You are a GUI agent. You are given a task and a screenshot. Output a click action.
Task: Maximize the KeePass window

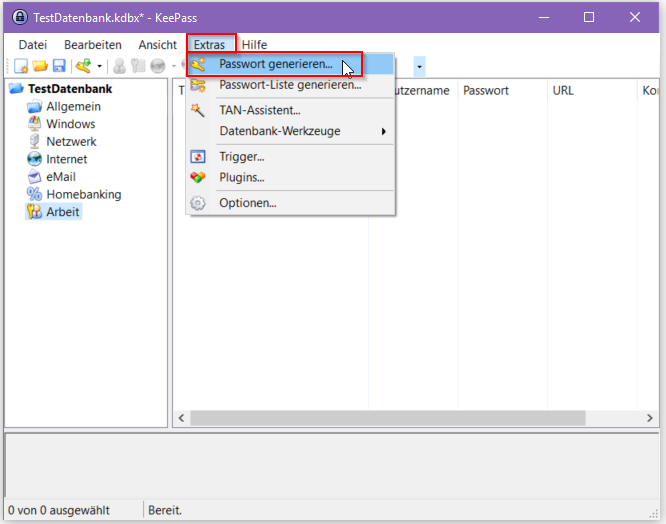tap(589, 17)
